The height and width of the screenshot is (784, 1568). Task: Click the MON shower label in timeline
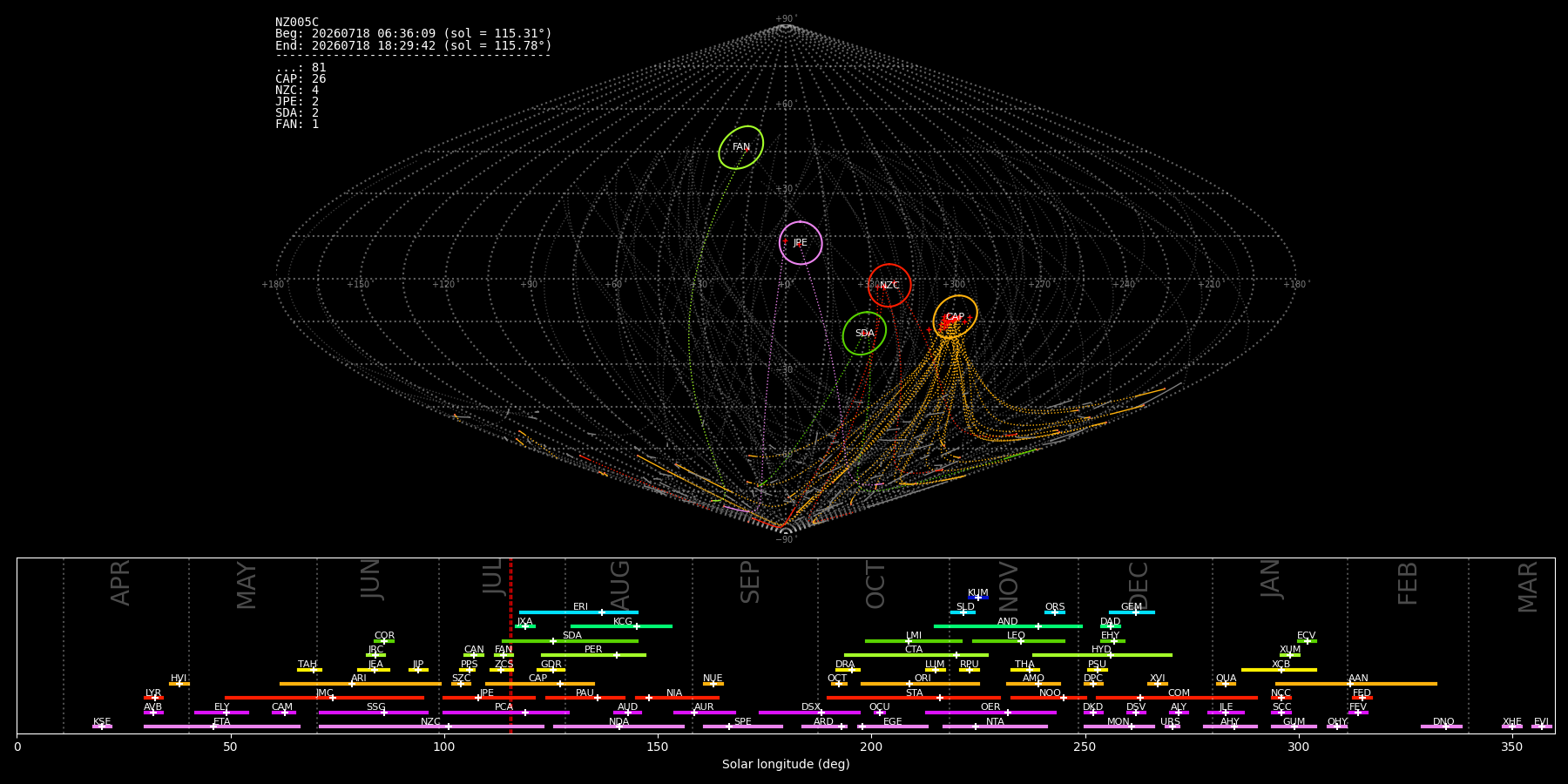[x=1119, y=722]
